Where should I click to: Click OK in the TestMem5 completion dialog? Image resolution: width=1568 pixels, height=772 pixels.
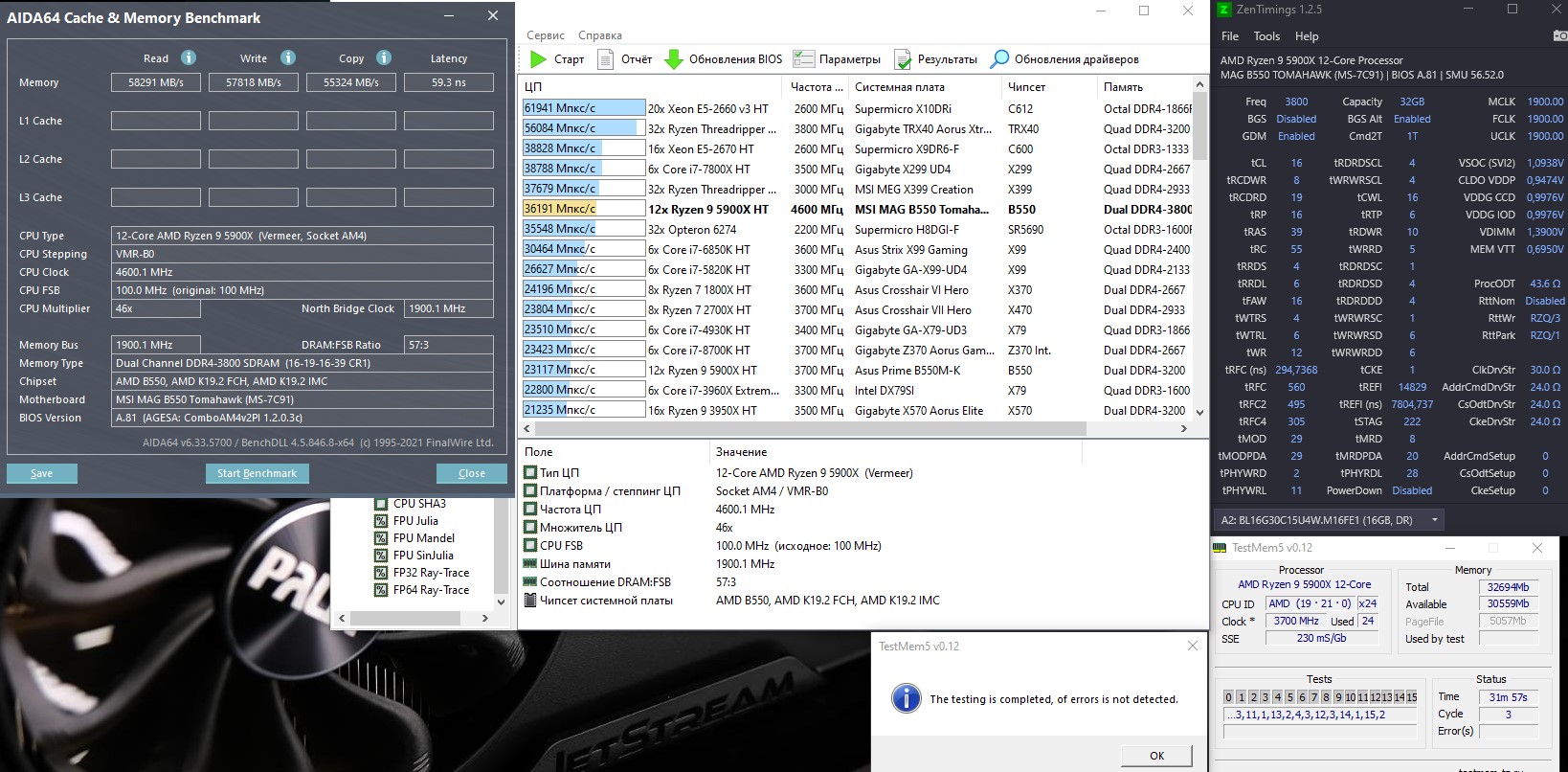pos(1156,756)
